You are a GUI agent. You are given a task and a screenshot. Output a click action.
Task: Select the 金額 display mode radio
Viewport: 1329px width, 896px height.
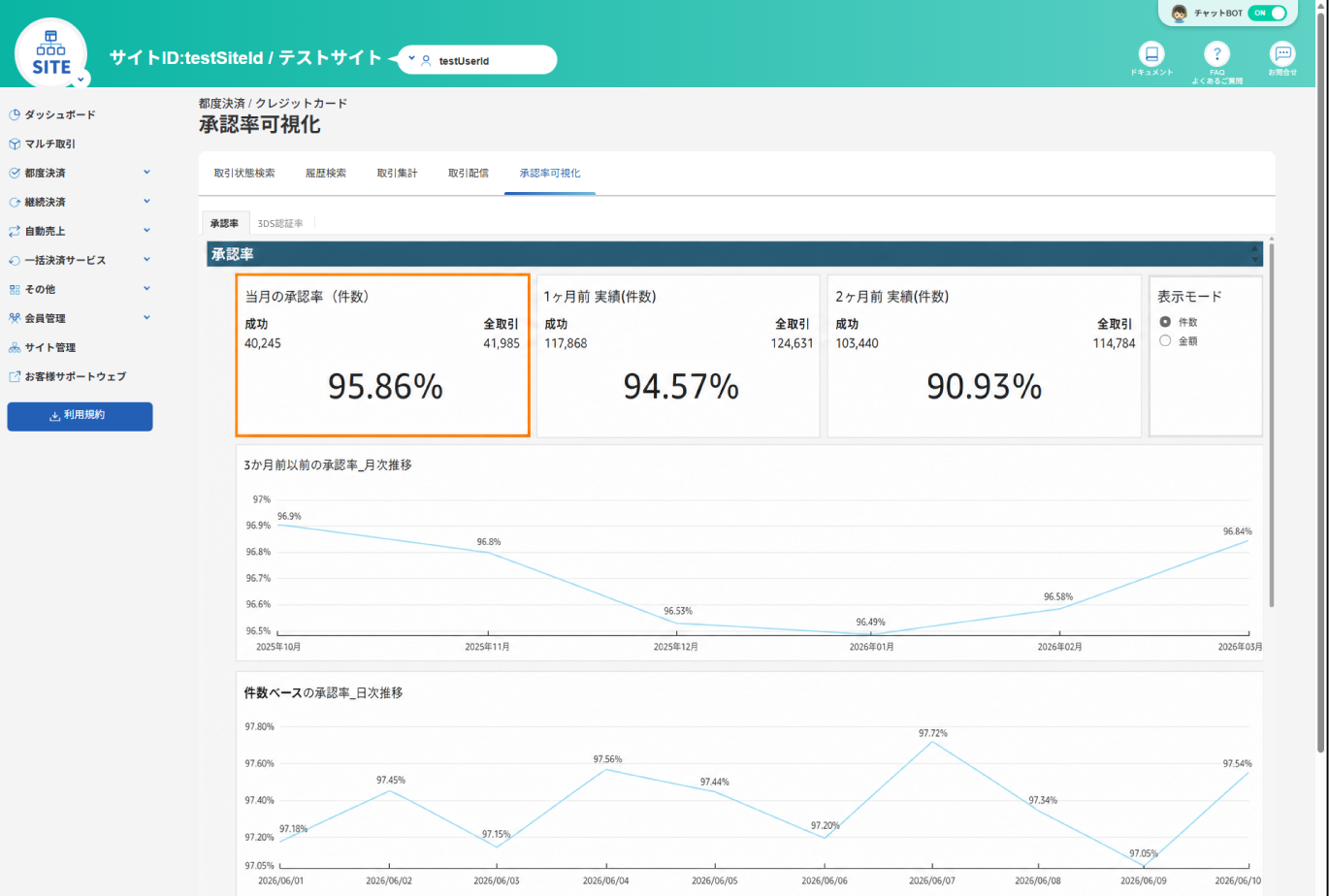1165,340
